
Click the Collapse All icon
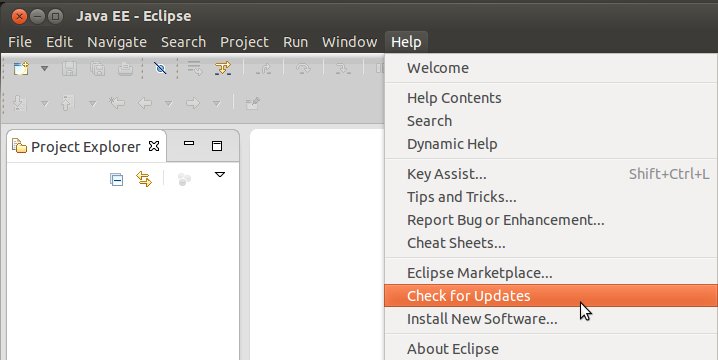[117, 180]
